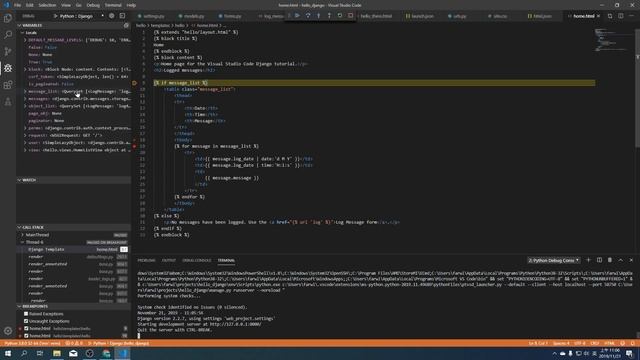The image size is (640, 360).
Task: Toggle the first home.html breakpoint checkbox
Action: click(26, 329)
